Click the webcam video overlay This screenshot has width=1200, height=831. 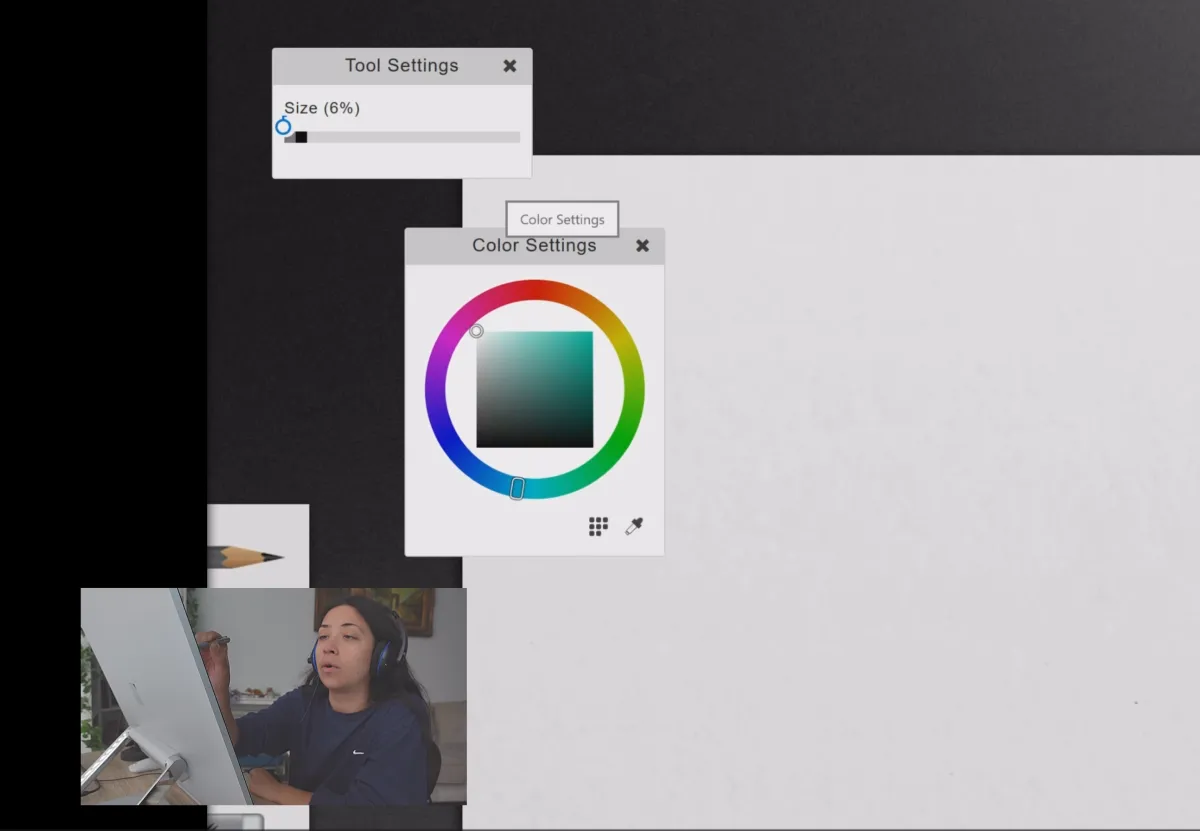point(273,696)
